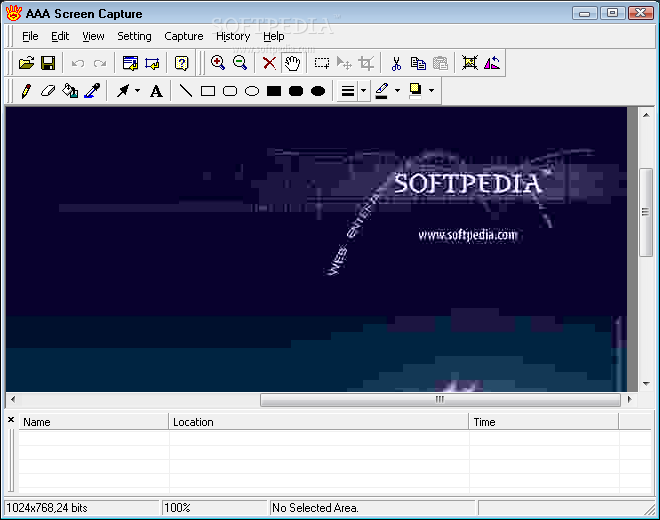Close the history panel with X
The image size is (660, 520).
[11, 419]
